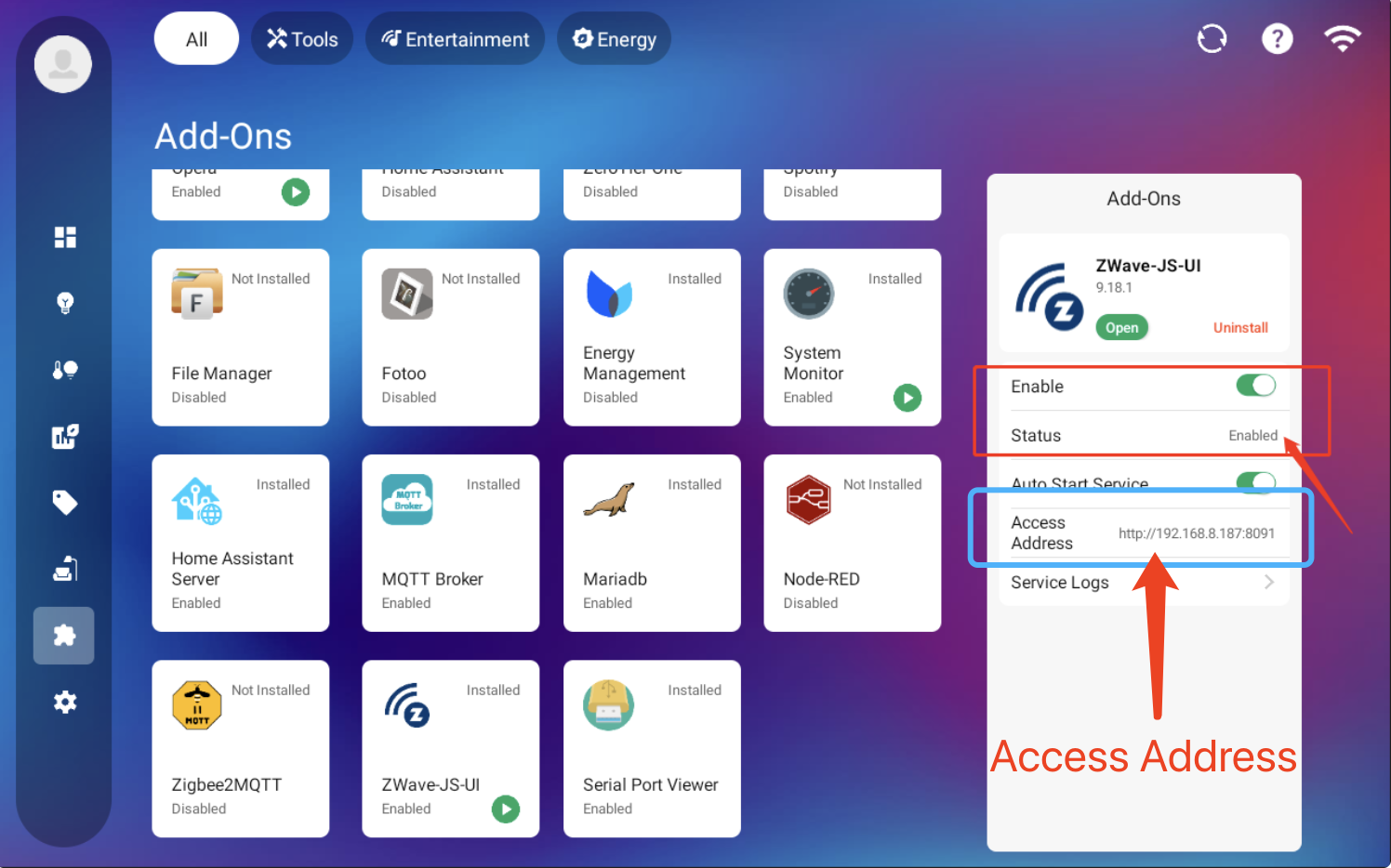Click the Wi-Fi status icon

click(x=1342, y=39)
